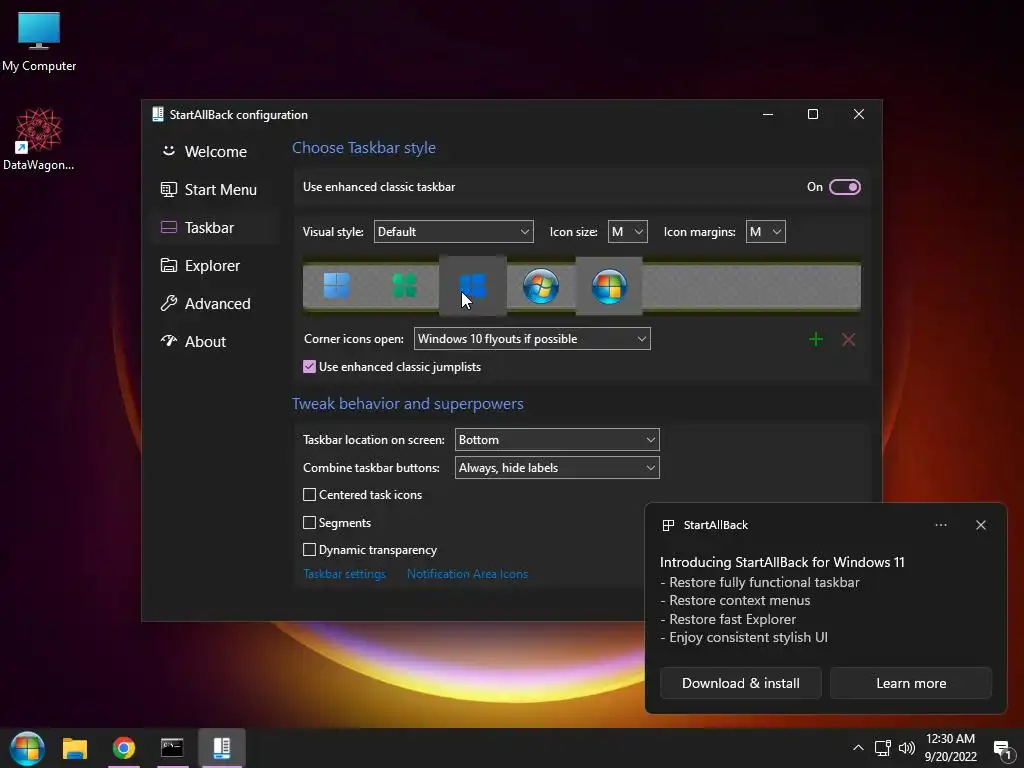Open the taskbar clock and date

tap(951, 748)
